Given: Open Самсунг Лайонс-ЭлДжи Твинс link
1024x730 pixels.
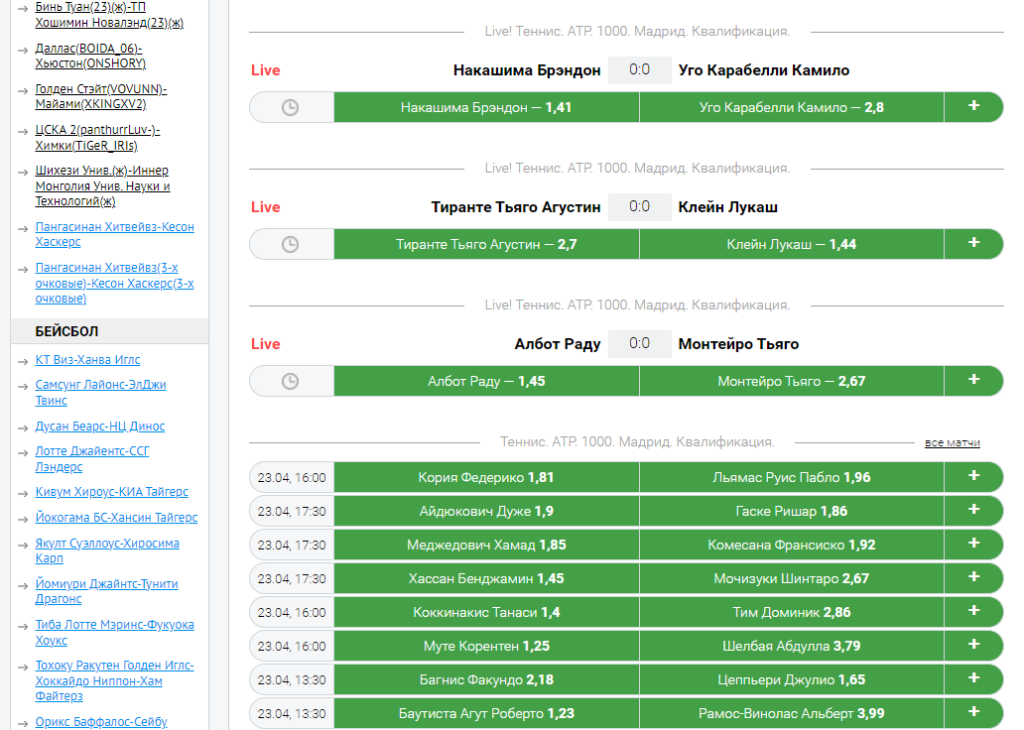Looking at the screenshot, I should (x=101, y=393).
